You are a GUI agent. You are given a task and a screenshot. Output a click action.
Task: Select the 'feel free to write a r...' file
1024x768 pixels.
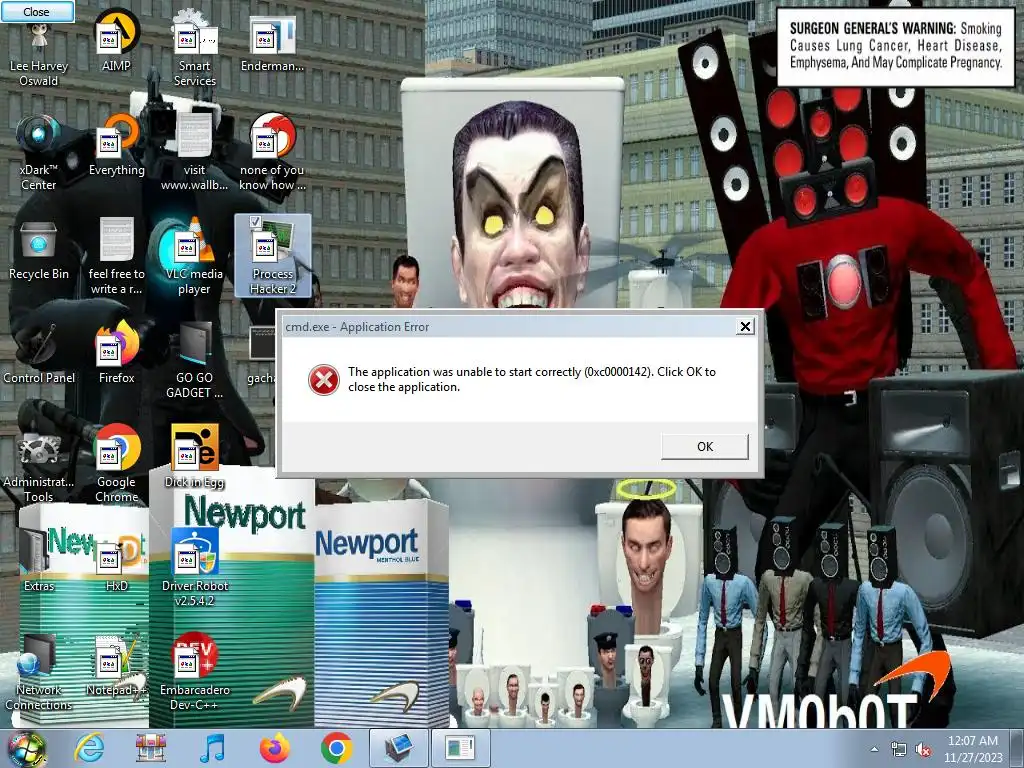click(x=116, y=256)
